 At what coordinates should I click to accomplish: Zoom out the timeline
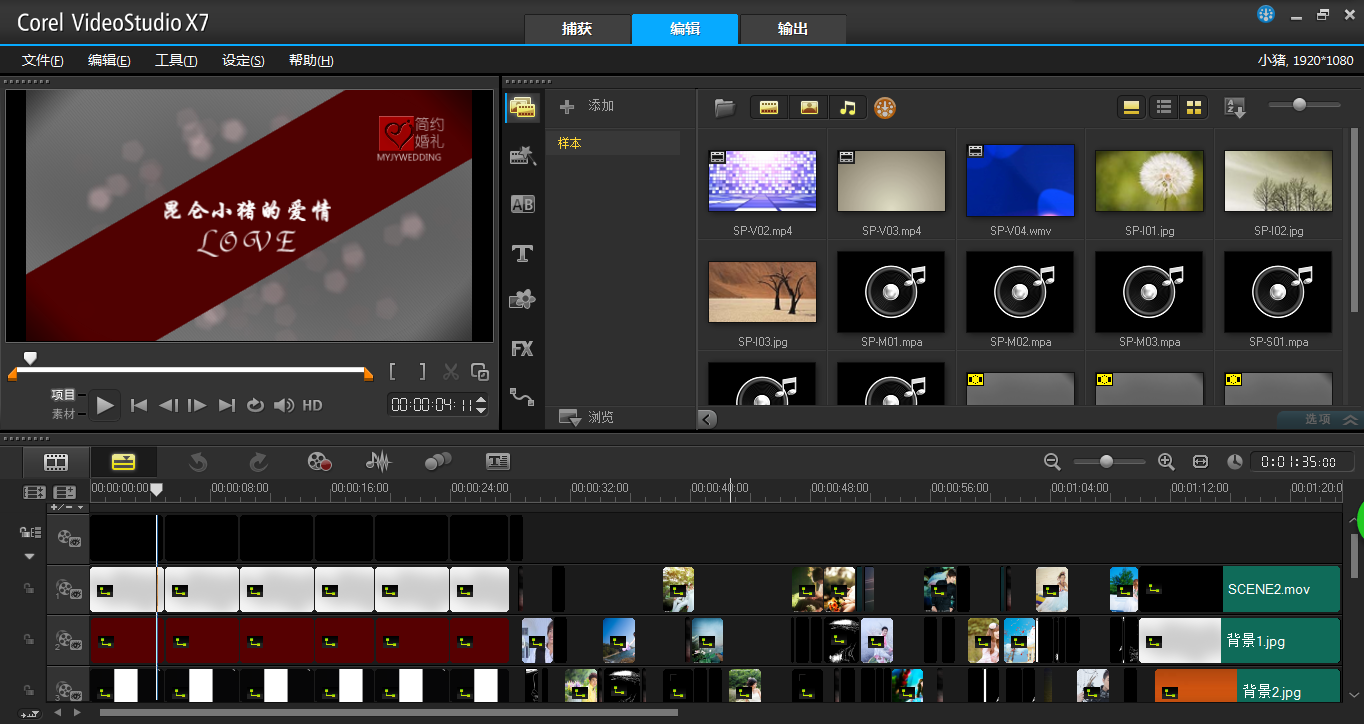(1052, 461)
